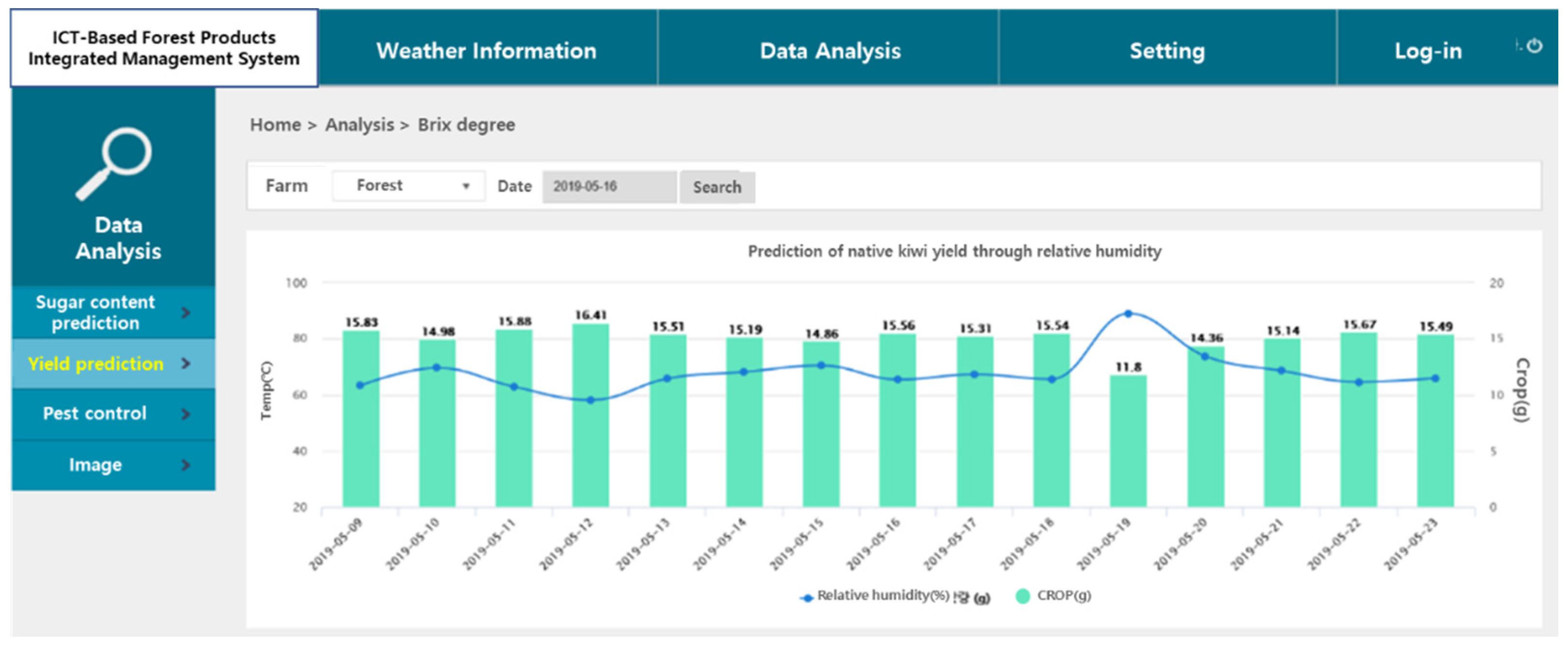Click the Log-in menu item
The image size is (1568, 647).
pos(1428,51)
